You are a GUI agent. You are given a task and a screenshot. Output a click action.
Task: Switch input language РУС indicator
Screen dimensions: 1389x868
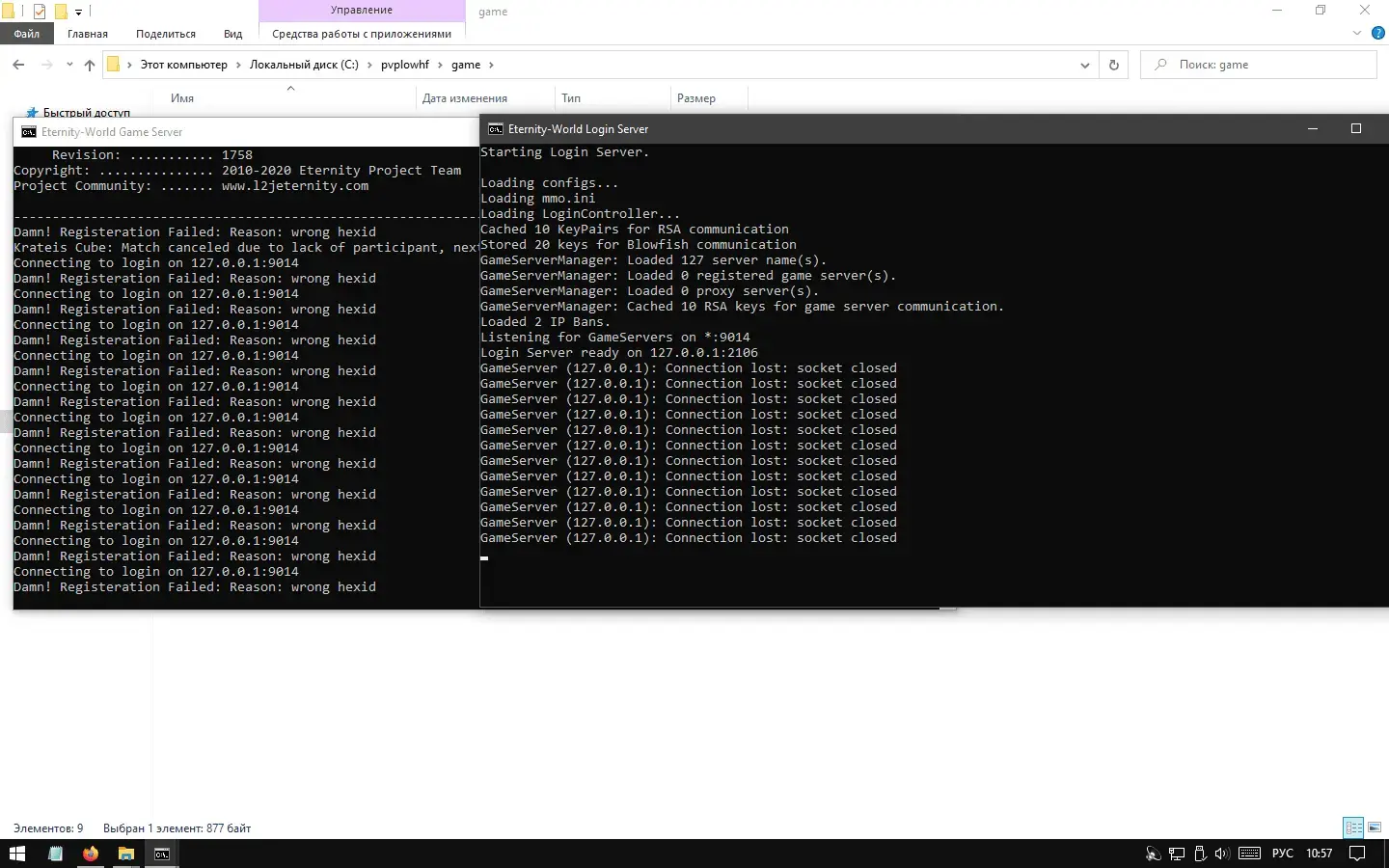(x=1283, y=854)
